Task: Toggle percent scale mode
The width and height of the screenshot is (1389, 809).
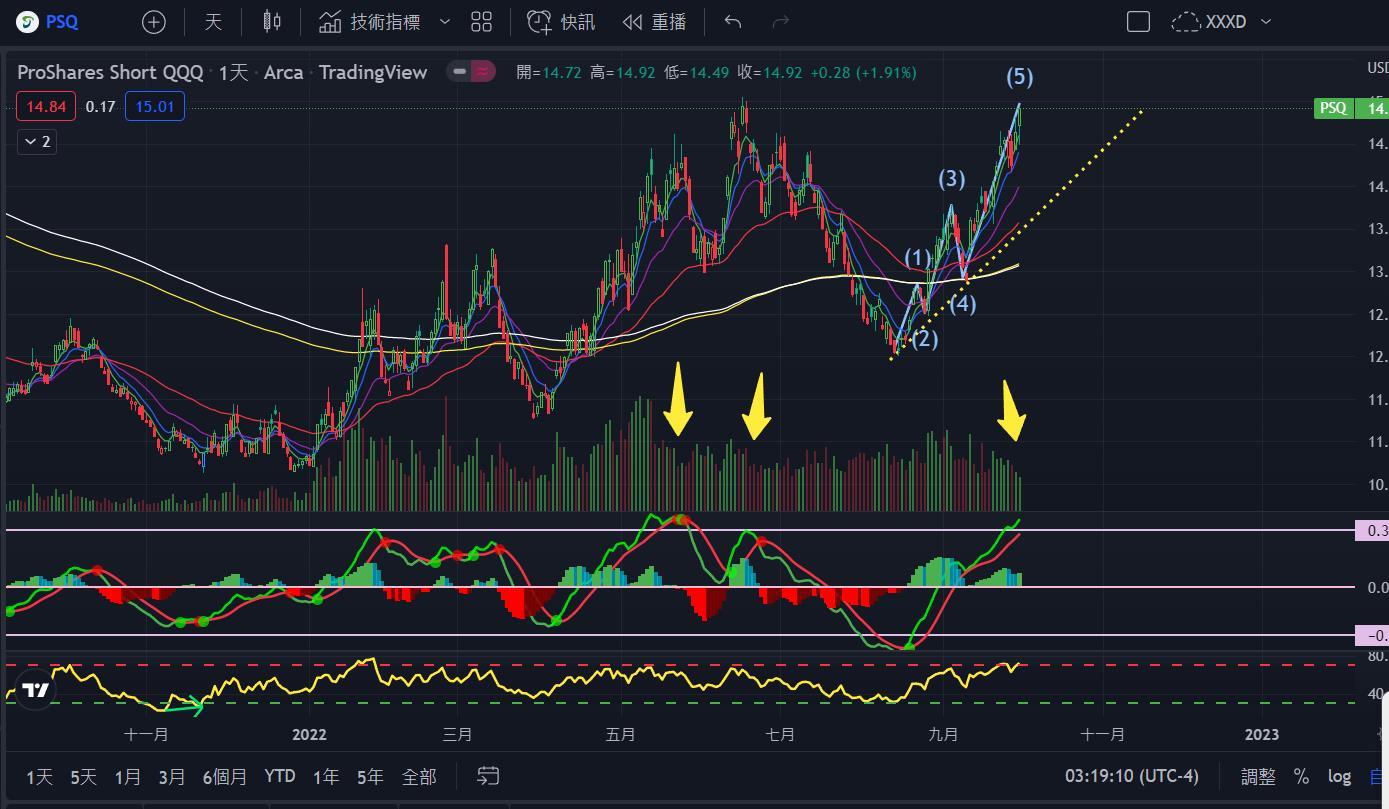Action: tap(1301, 776)
